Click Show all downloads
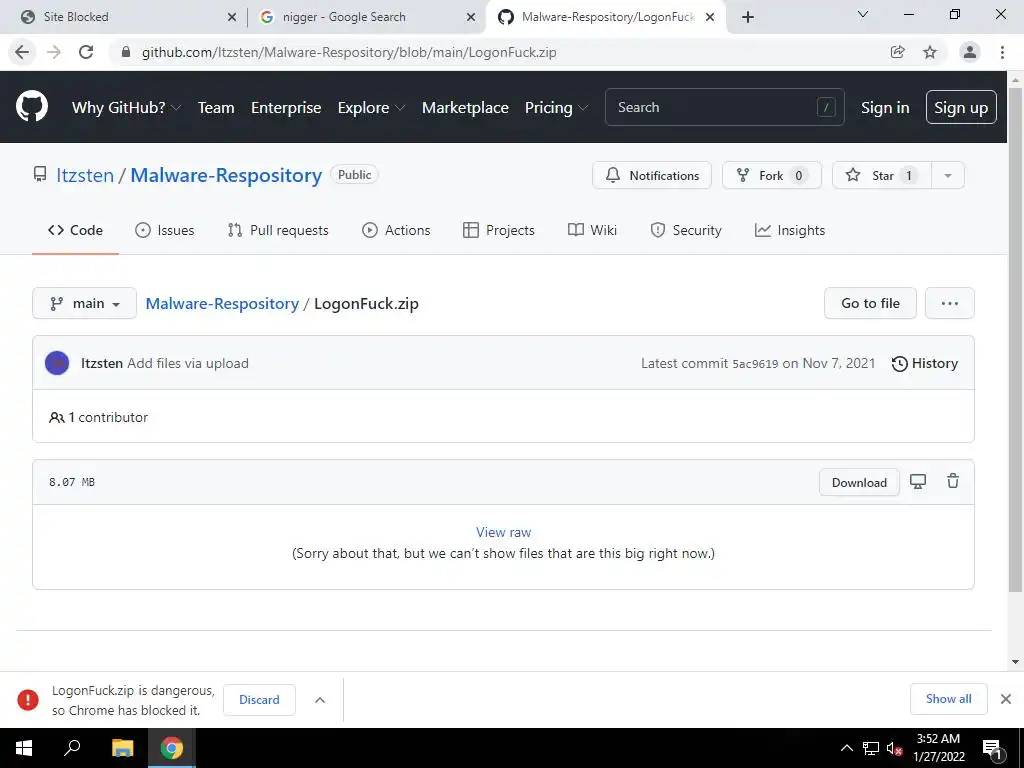Screen dimensions: 1024x768 [948, 699]
